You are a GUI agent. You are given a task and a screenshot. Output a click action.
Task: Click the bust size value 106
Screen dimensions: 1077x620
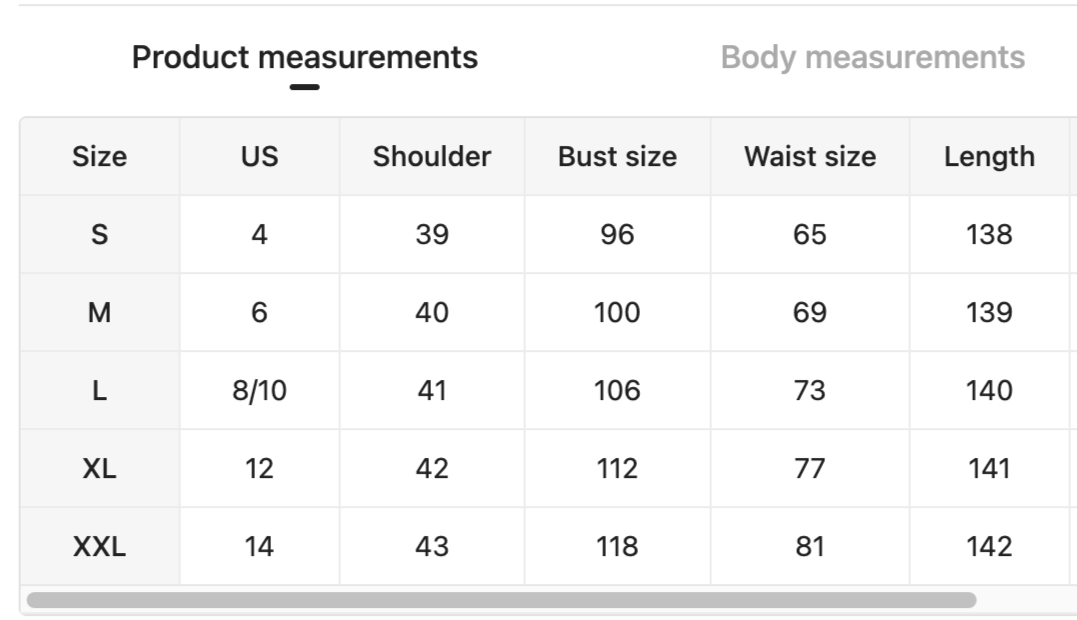(x=617, y=391)
